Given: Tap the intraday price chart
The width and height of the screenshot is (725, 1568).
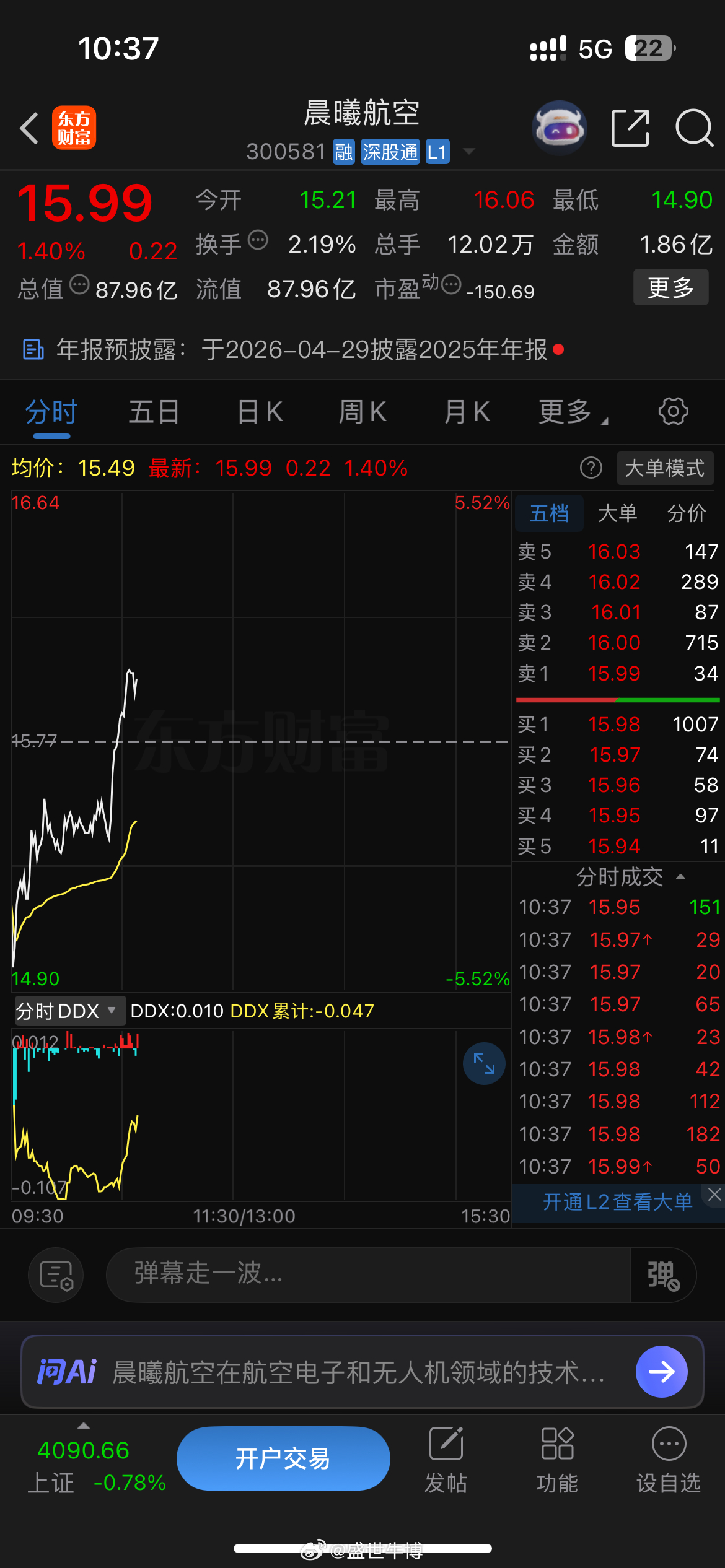Looking at the screenshot, I should [261, 741].
